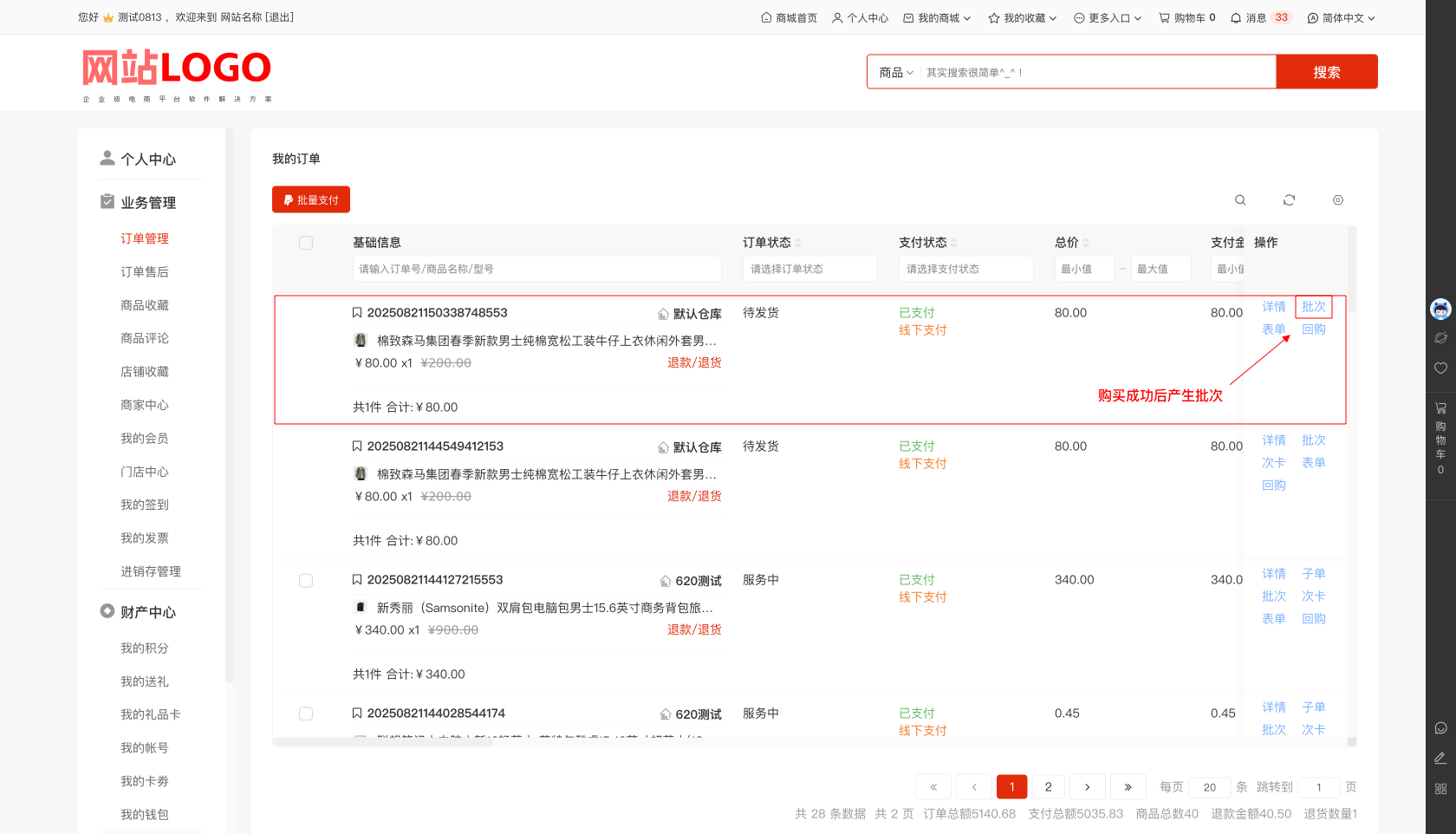1456x834 pixels.
Task: Click the customer service avatar icon
Action: [x=1440, y=309]
